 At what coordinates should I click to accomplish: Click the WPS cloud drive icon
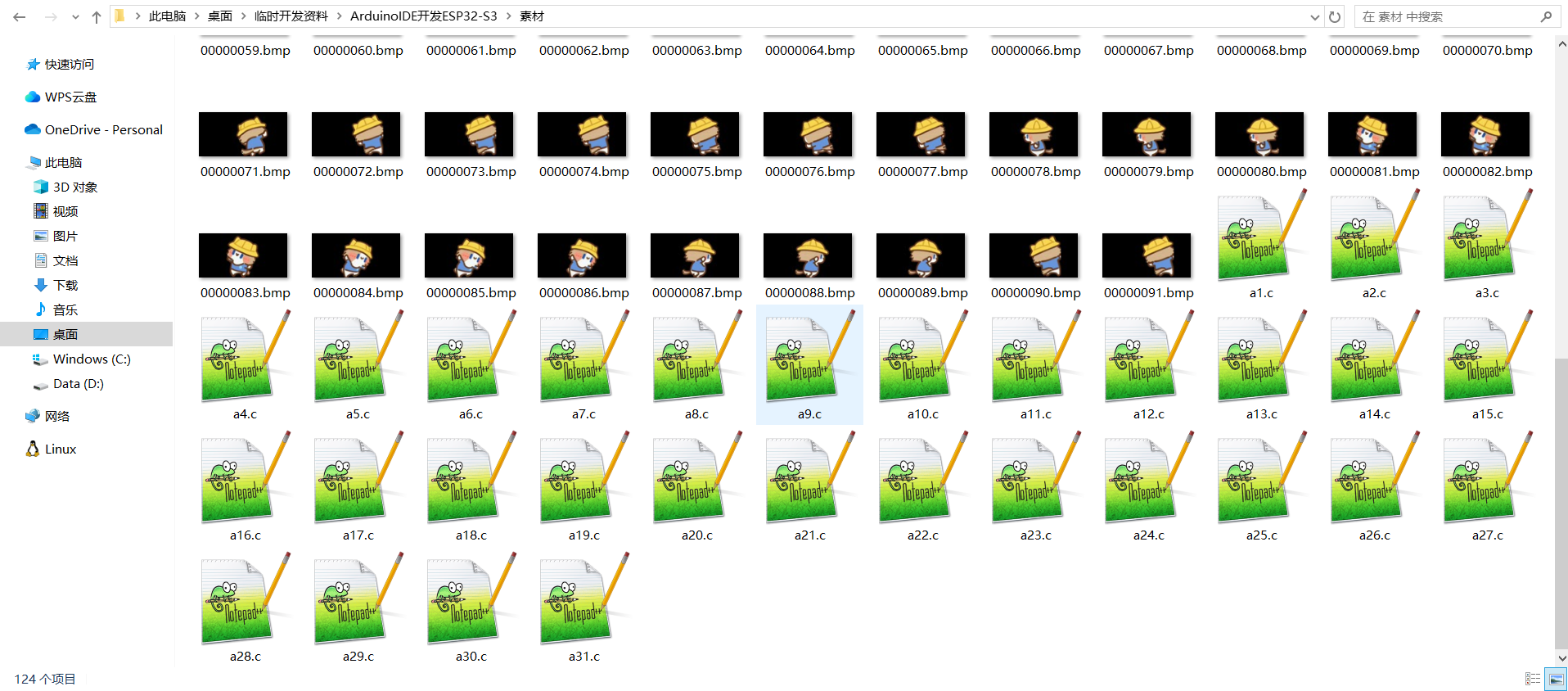[33, 97]
